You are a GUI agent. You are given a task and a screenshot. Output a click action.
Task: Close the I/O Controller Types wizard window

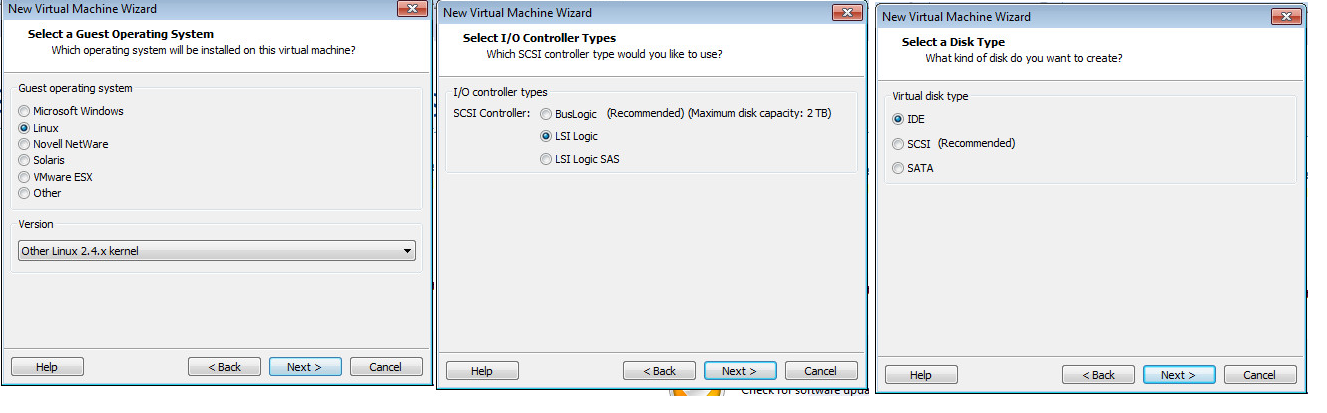[x=845, y=12]
